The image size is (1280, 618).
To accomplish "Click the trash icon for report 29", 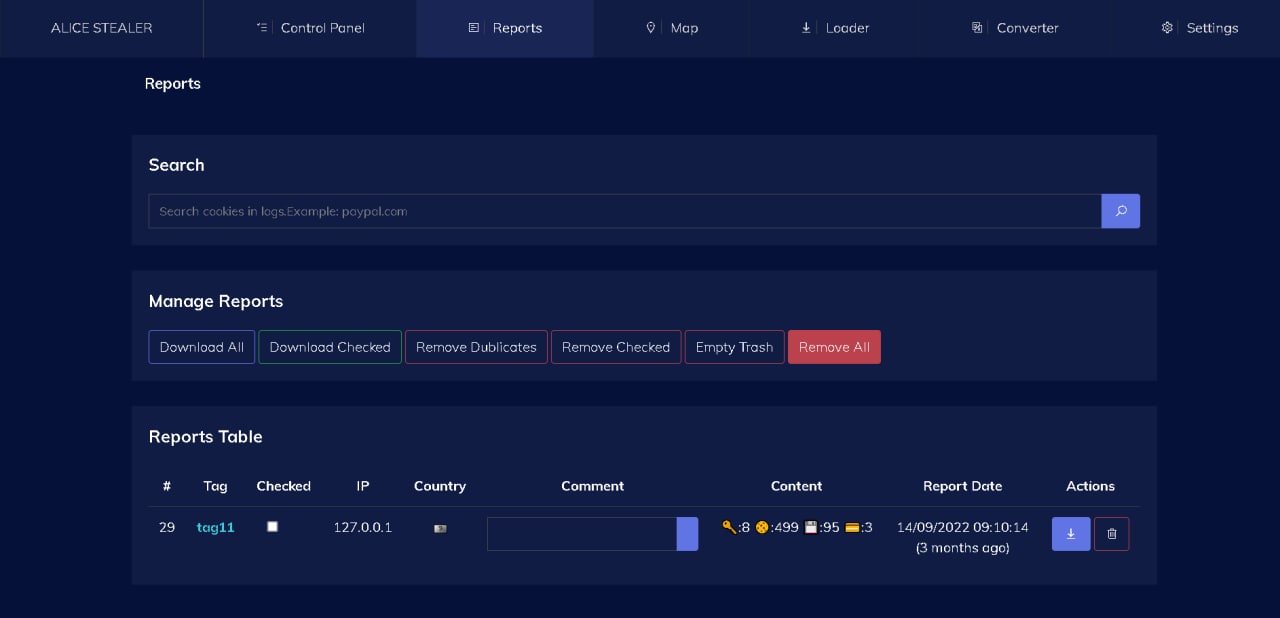I will coord(1112,534).
